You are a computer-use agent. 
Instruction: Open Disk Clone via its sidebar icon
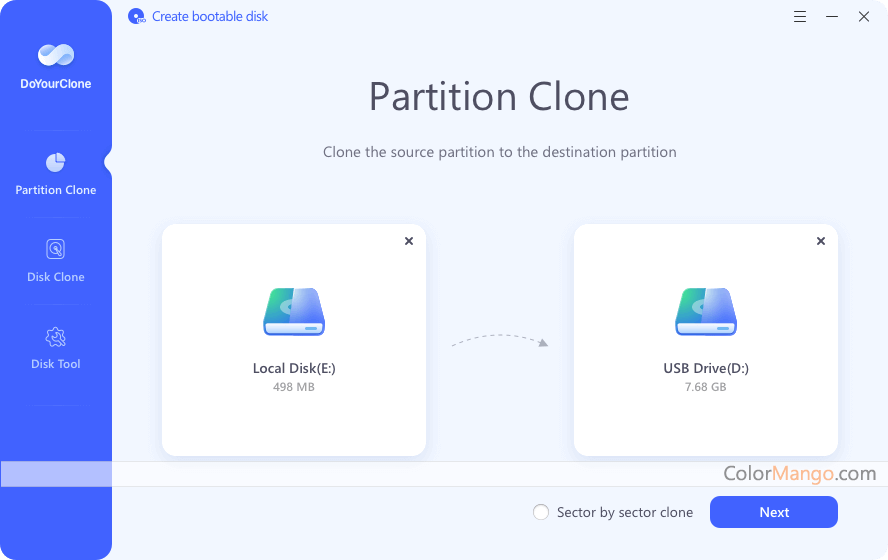(56, 249)
